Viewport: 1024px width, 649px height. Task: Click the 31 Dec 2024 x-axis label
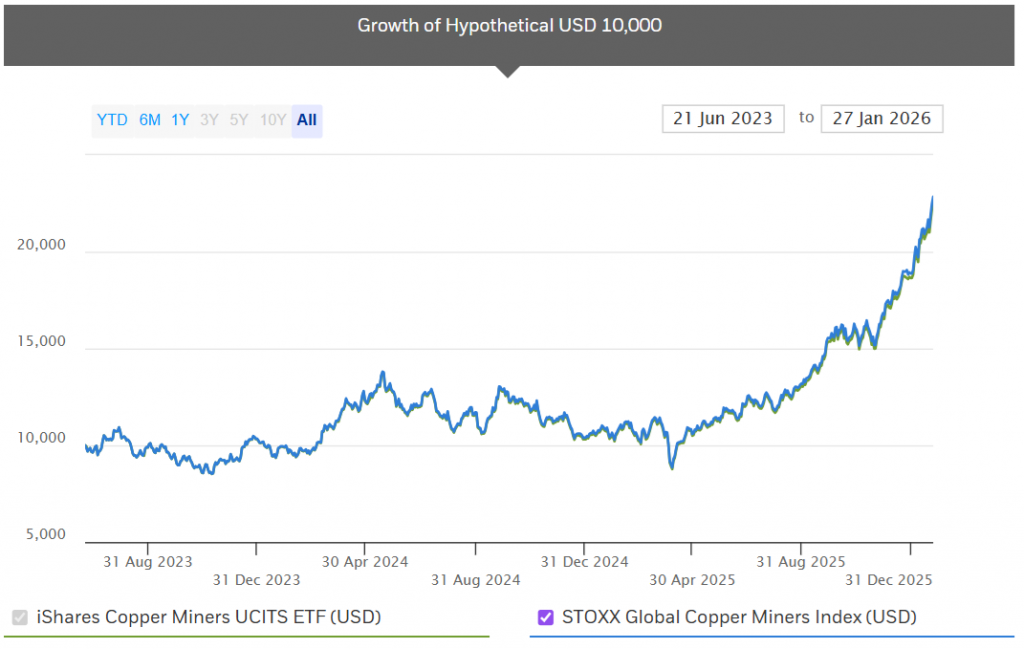(x=584, y=562)
